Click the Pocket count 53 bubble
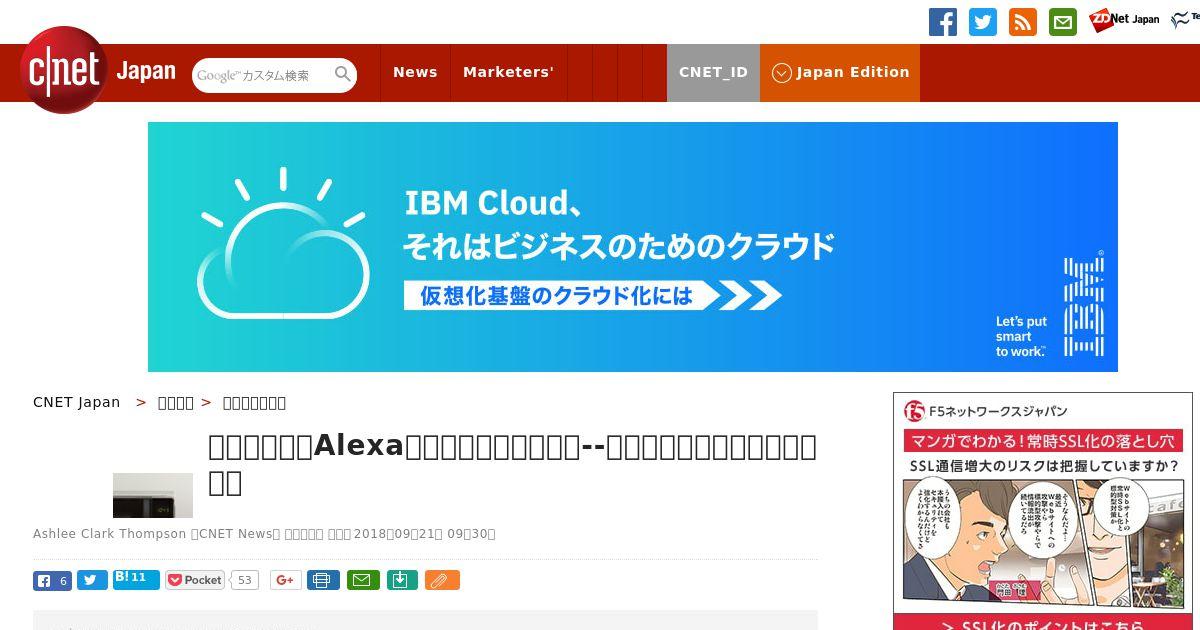1200x630 pixels. coord(245,580)
